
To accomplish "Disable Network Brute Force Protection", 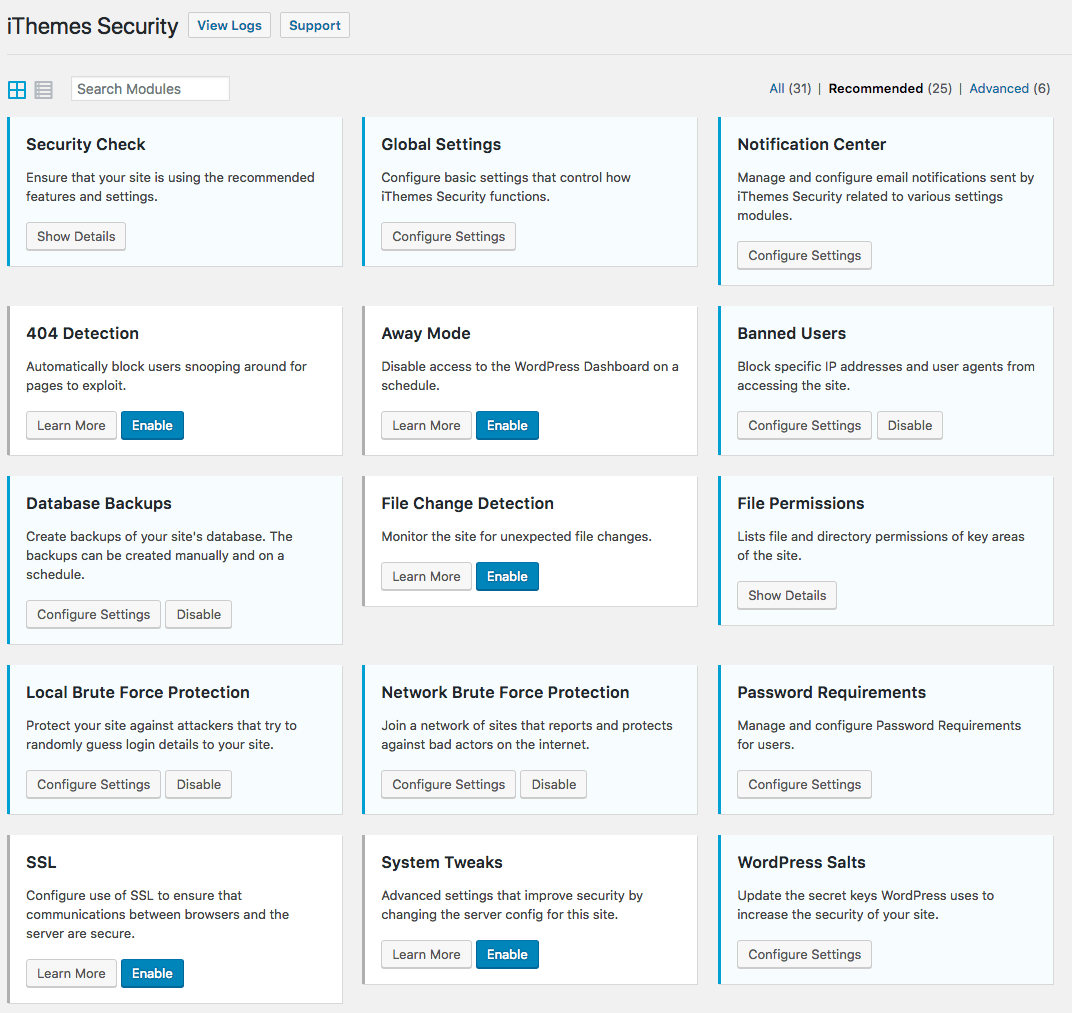I will 554,785.
